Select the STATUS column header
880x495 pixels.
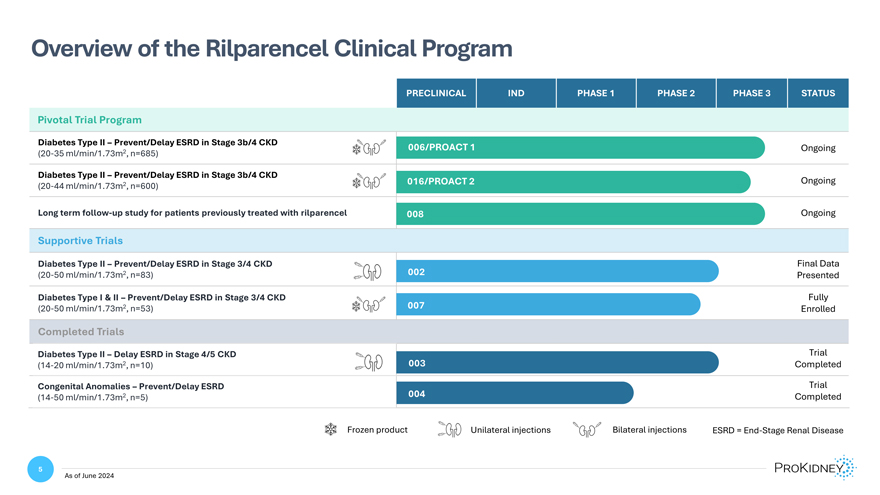coord(818,93)
